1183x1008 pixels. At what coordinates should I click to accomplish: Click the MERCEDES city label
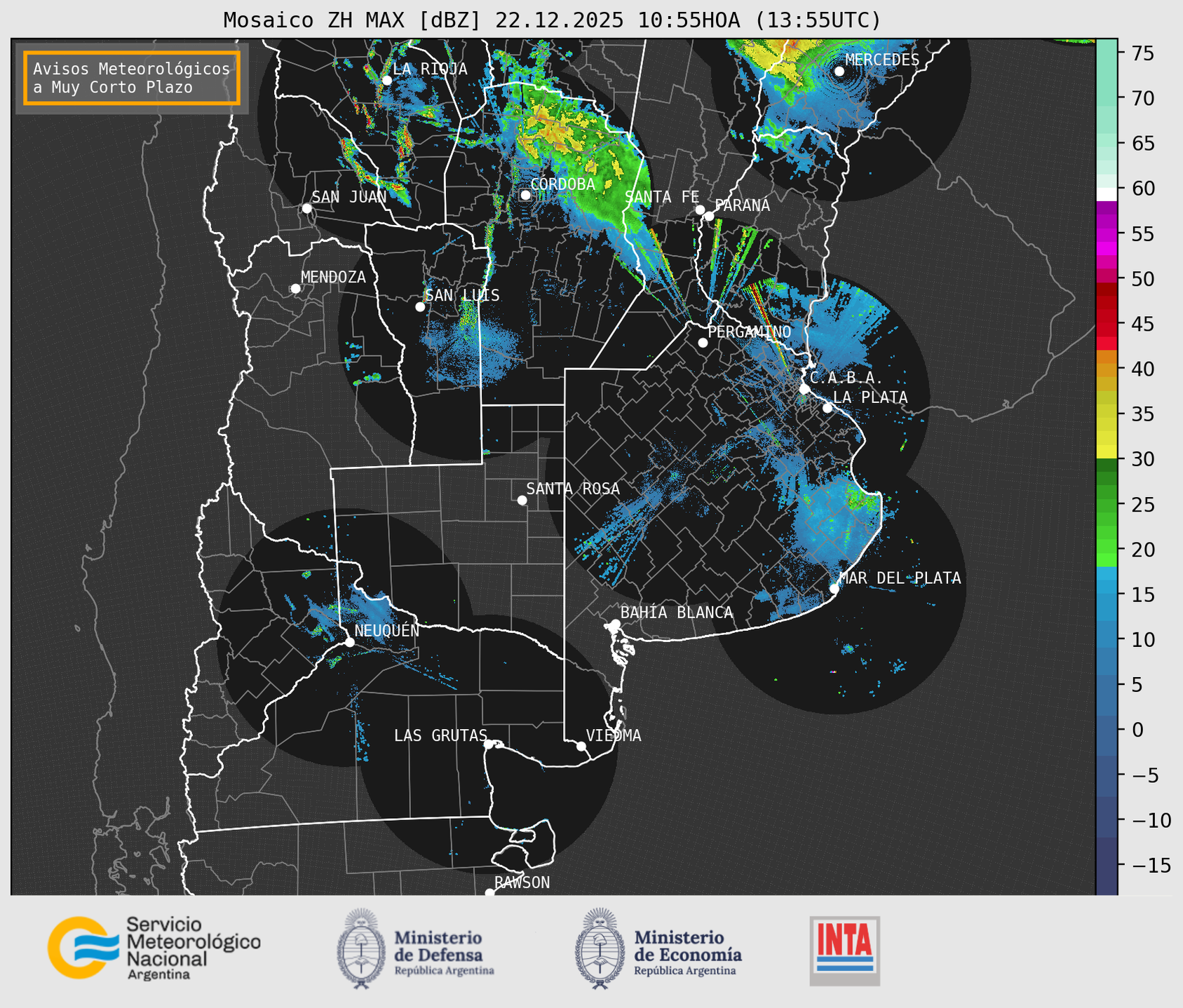[882, 60]
